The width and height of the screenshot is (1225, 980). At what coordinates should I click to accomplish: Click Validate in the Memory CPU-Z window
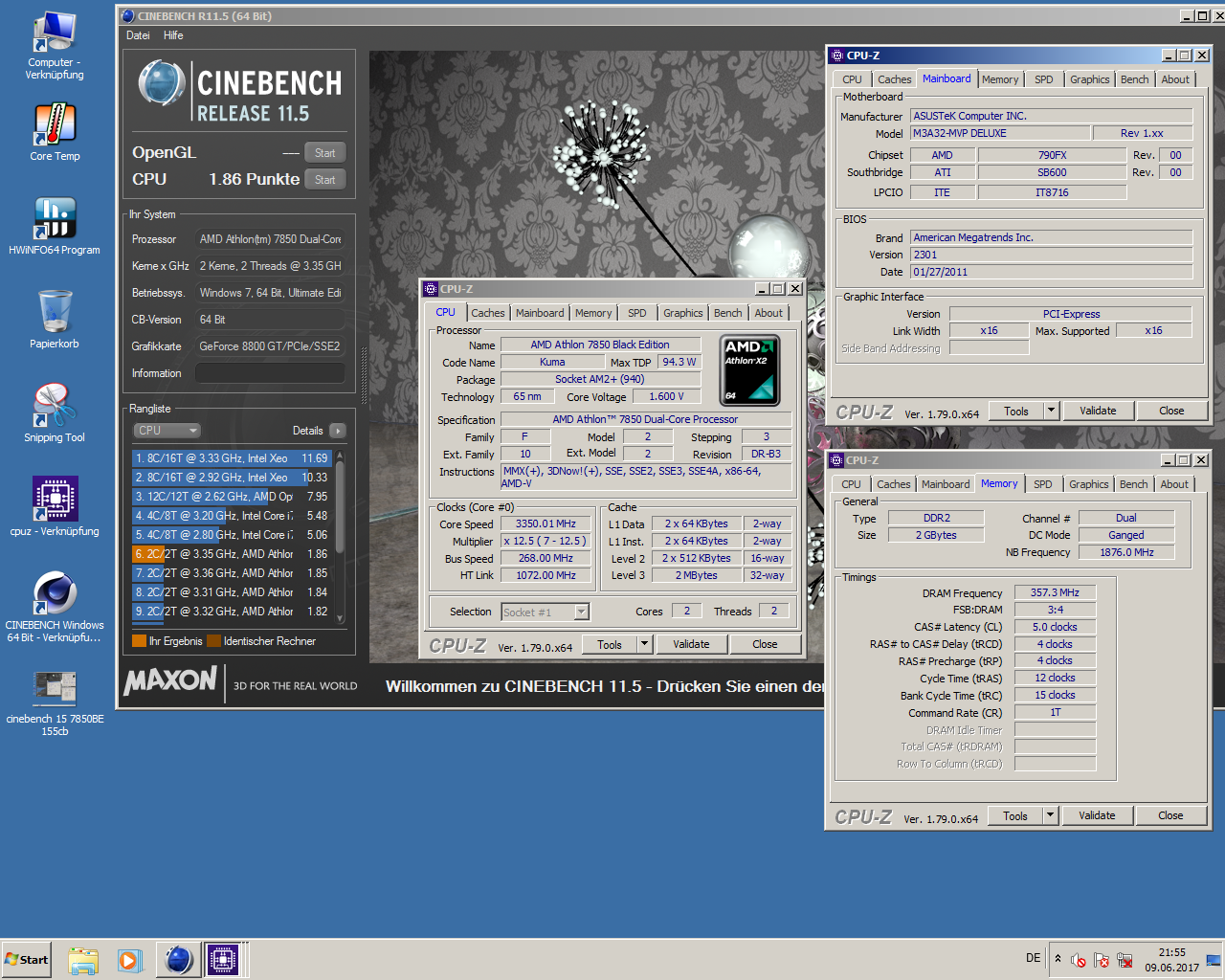tap(1097, 815)
